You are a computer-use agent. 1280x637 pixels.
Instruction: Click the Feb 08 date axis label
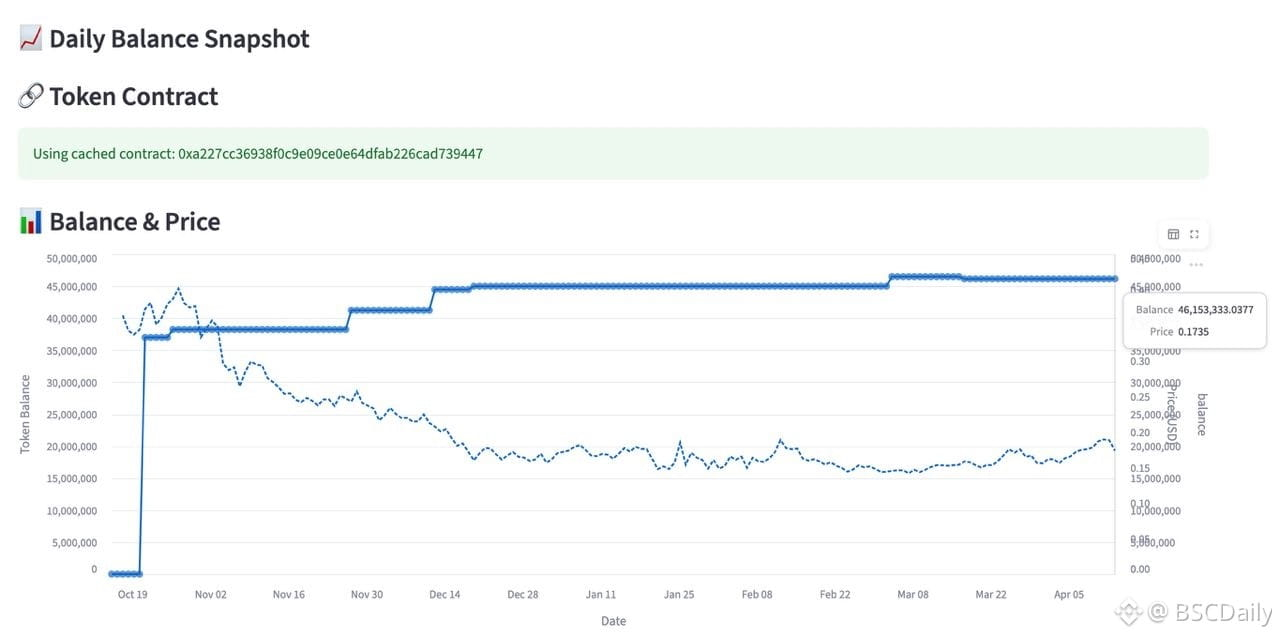(757, 594)
